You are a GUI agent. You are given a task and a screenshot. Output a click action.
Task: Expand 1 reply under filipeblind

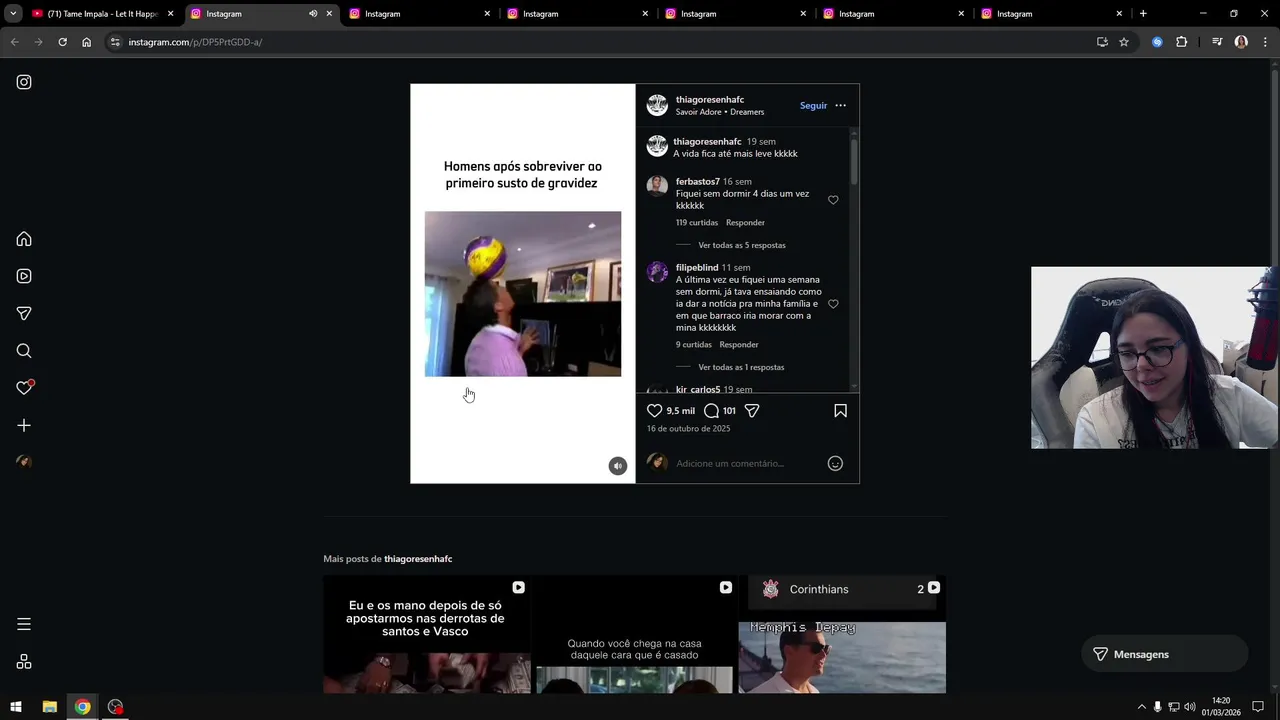[x=741, y=367]
